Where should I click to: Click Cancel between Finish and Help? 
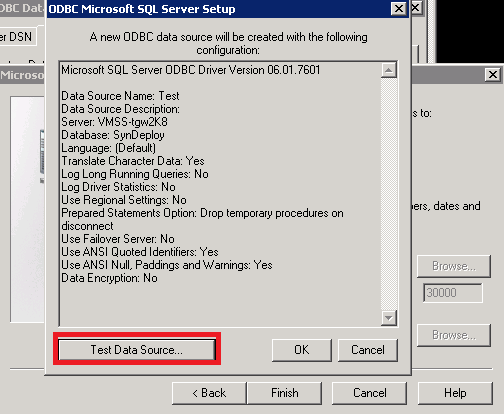pos(370,393)
